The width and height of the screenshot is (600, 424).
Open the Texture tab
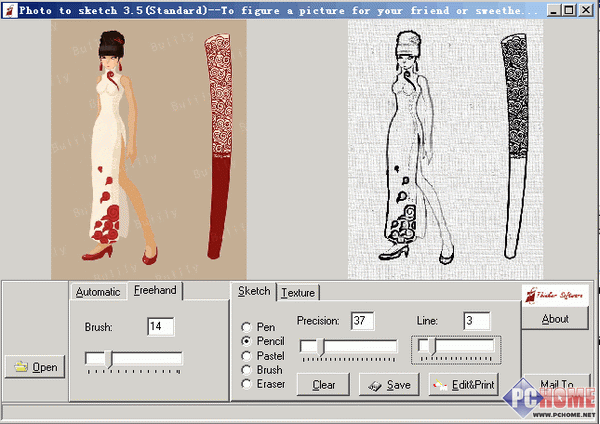[x=298, y=293]
